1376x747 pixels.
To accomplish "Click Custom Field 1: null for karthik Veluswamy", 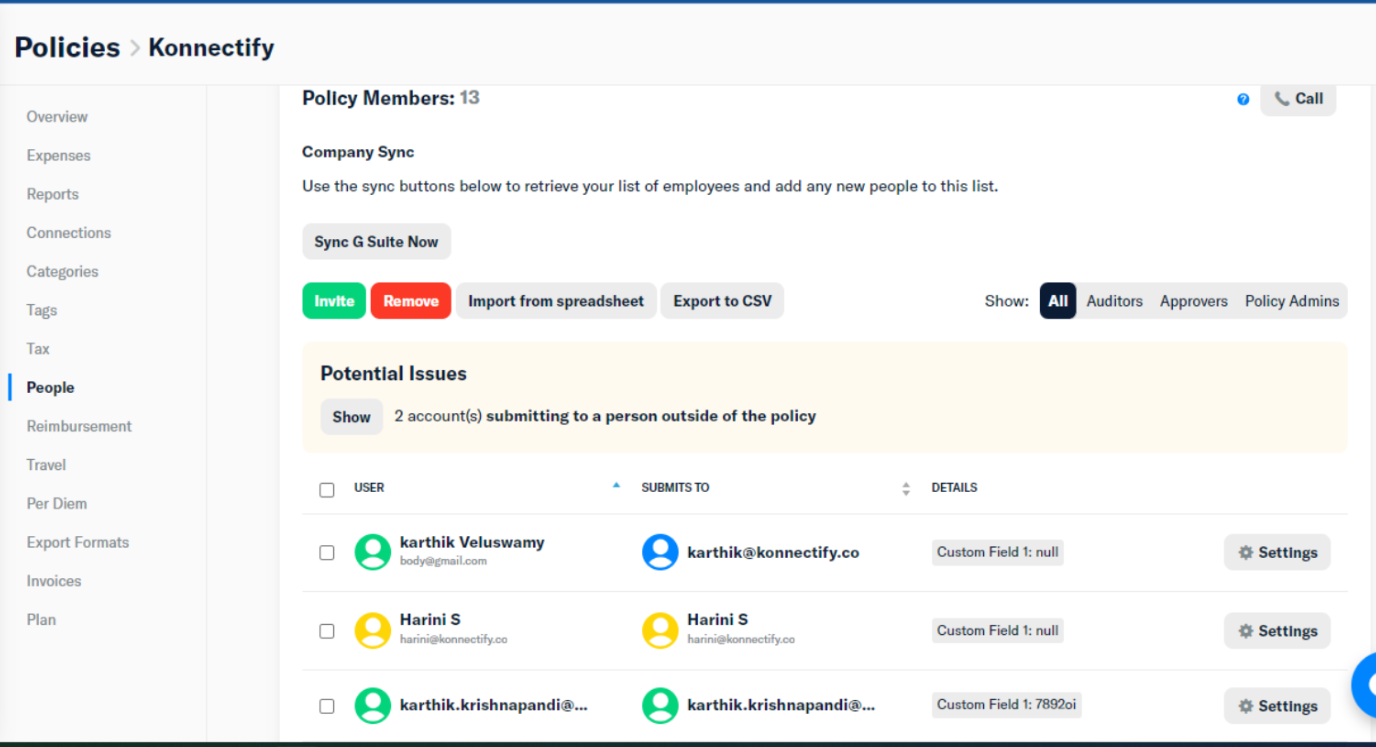I will pyautogui.click(x=998, y=552).
